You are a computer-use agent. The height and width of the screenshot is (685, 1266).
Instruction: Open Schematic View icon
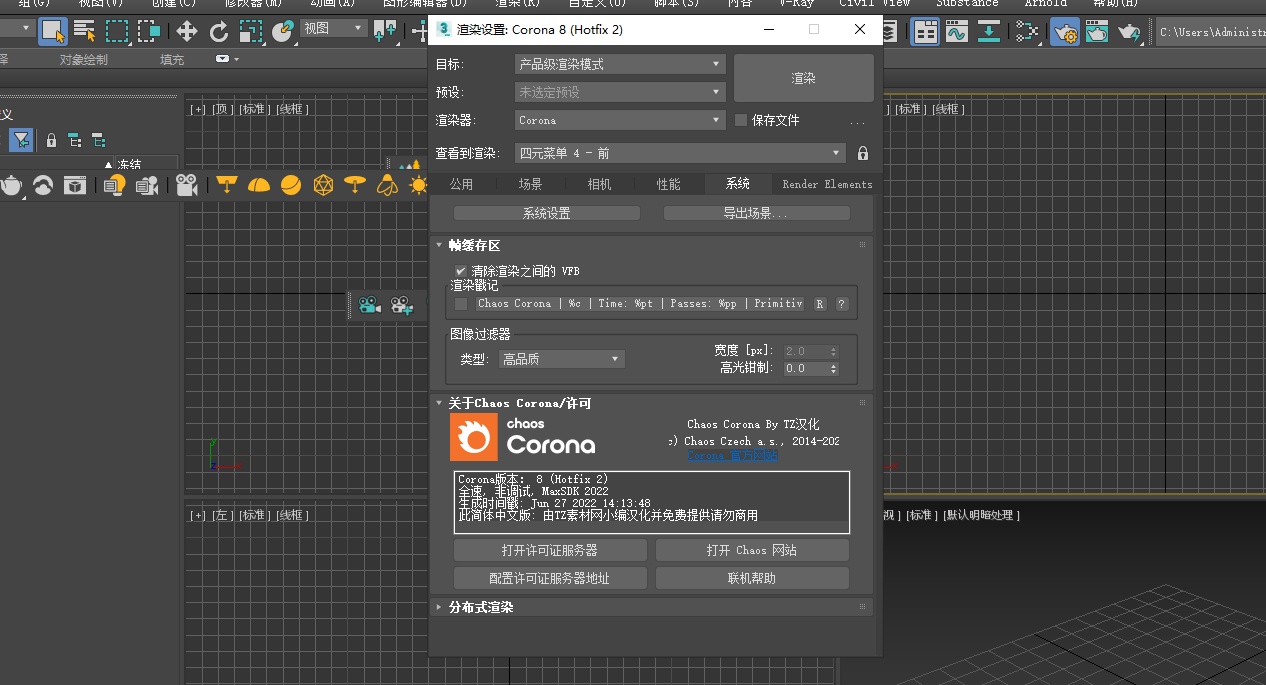pyautogui.click(x=1026, y=32)
